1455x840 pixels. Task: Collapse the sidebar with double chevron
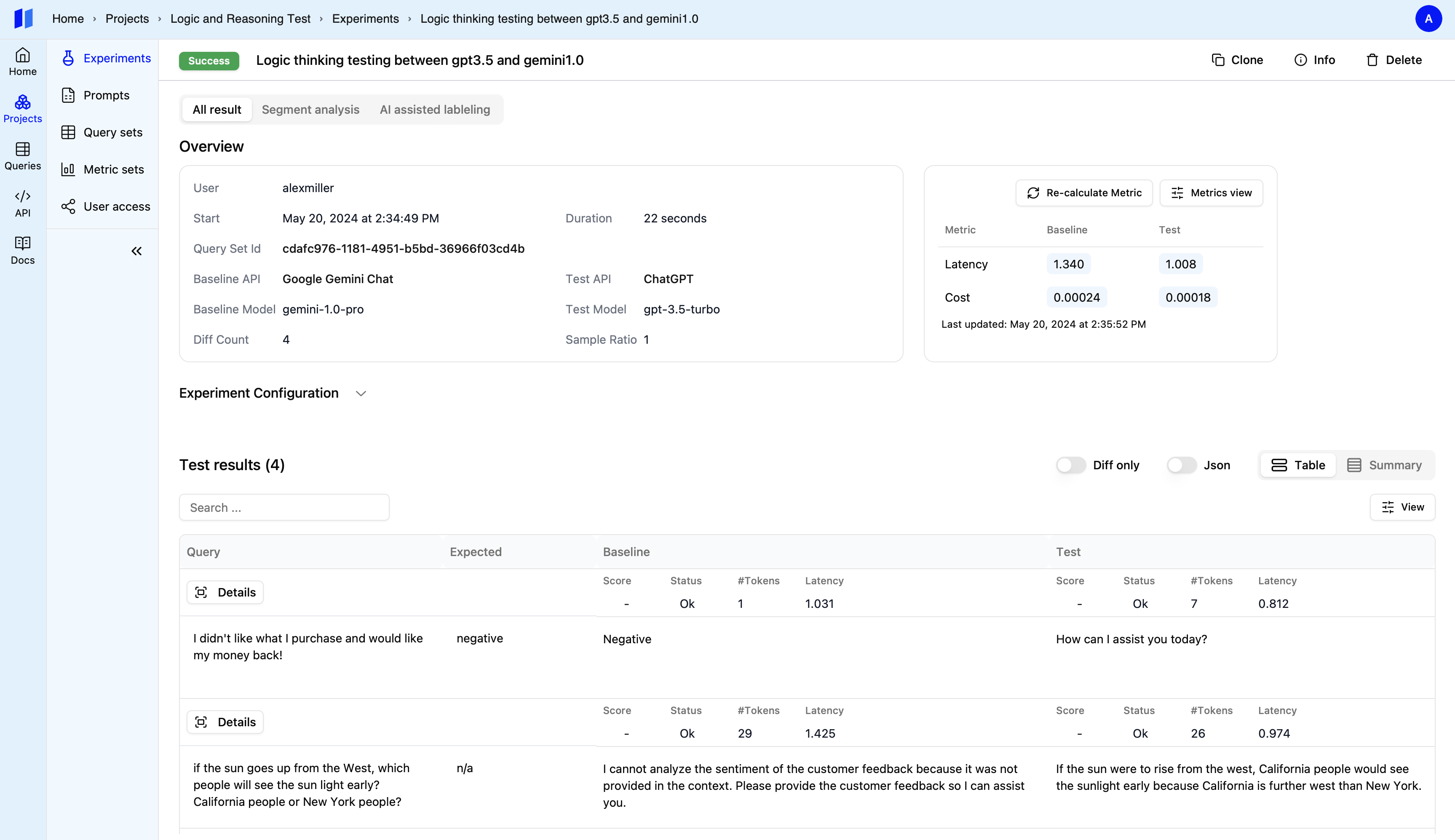click(136, 251)
